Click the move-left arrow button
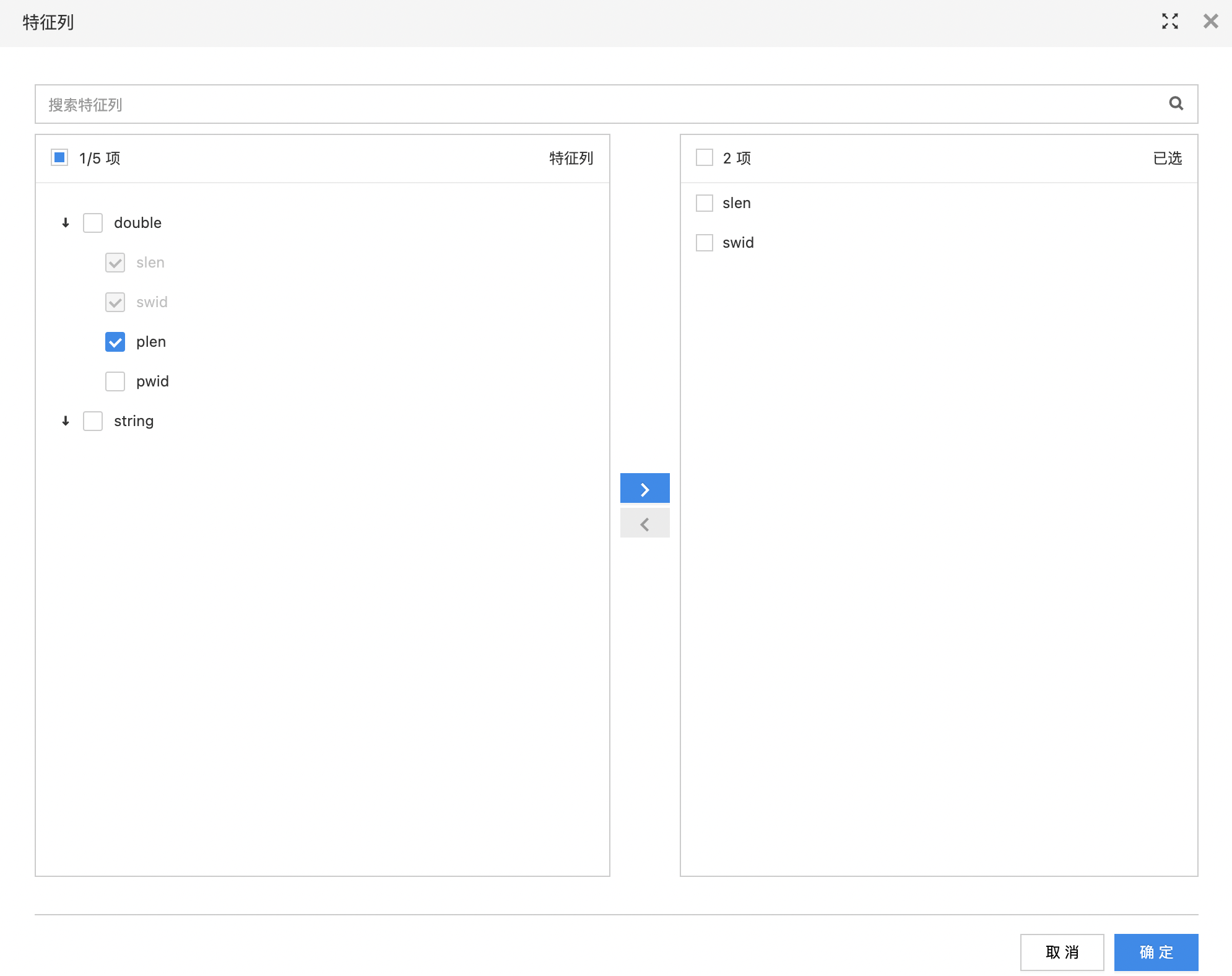Viewport: 1232px width, 976px height. point(644,523)
